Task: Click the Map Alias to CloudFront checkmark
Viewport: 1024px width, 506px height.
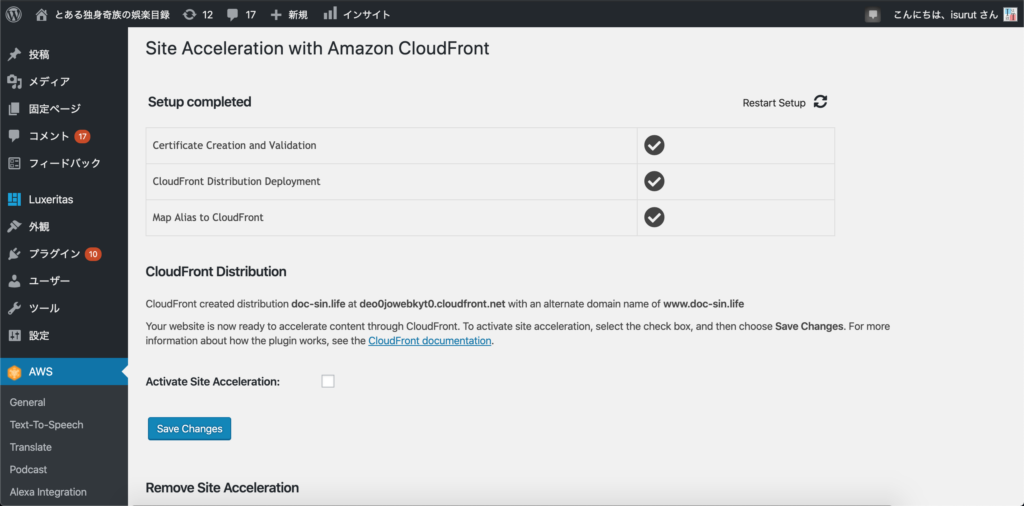Action: [654, 217]
